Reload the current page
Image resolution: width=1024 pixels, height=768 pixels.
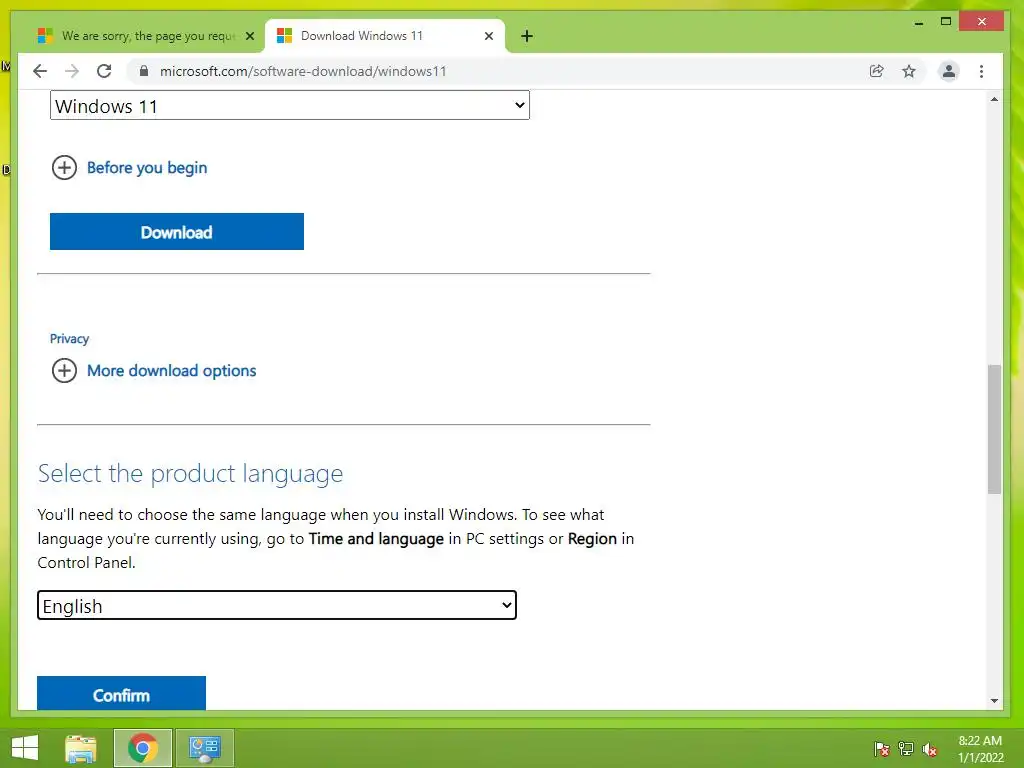[104, 71]
